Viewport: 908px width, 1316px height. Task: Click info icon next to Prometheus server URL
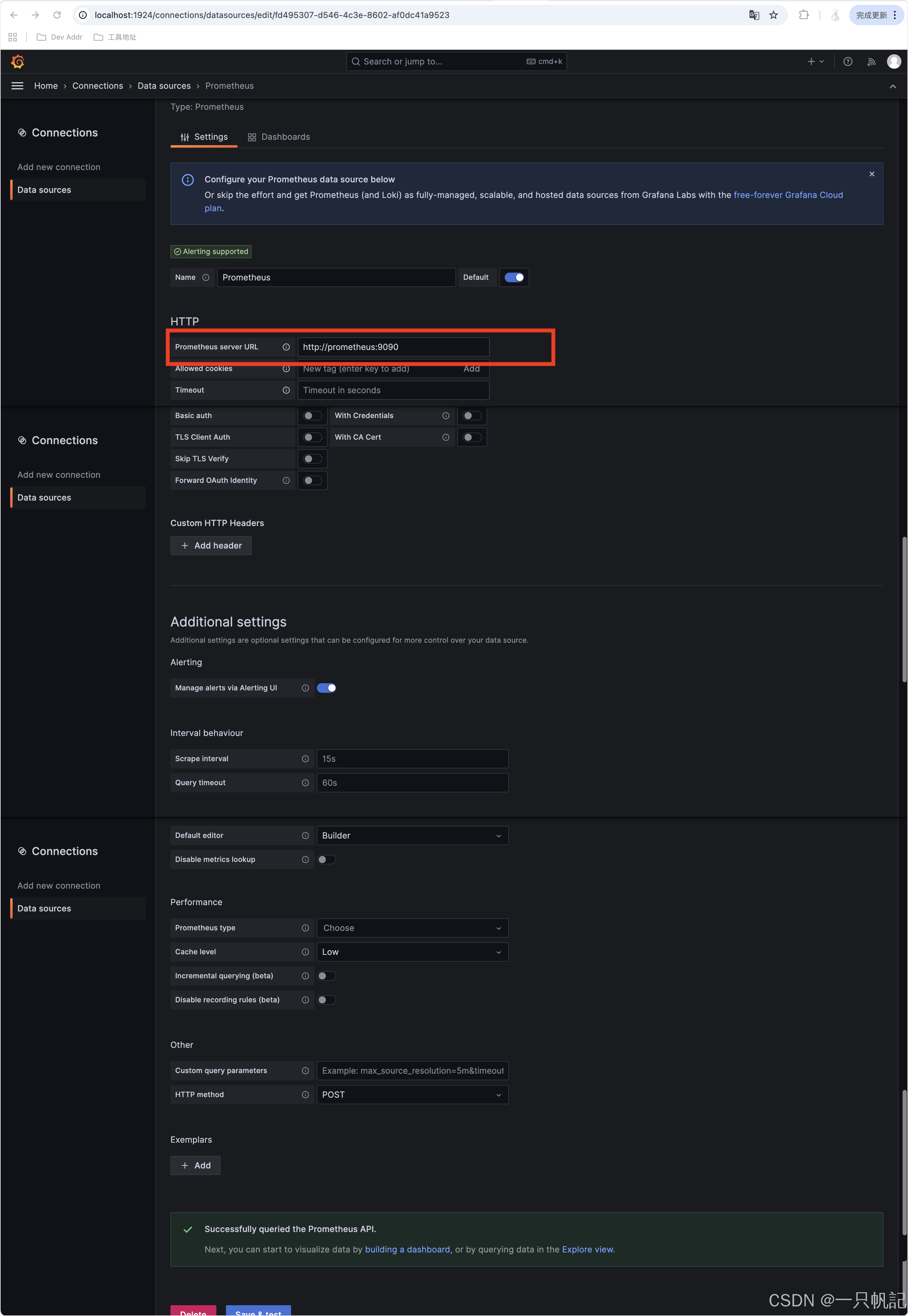(286, 347)
